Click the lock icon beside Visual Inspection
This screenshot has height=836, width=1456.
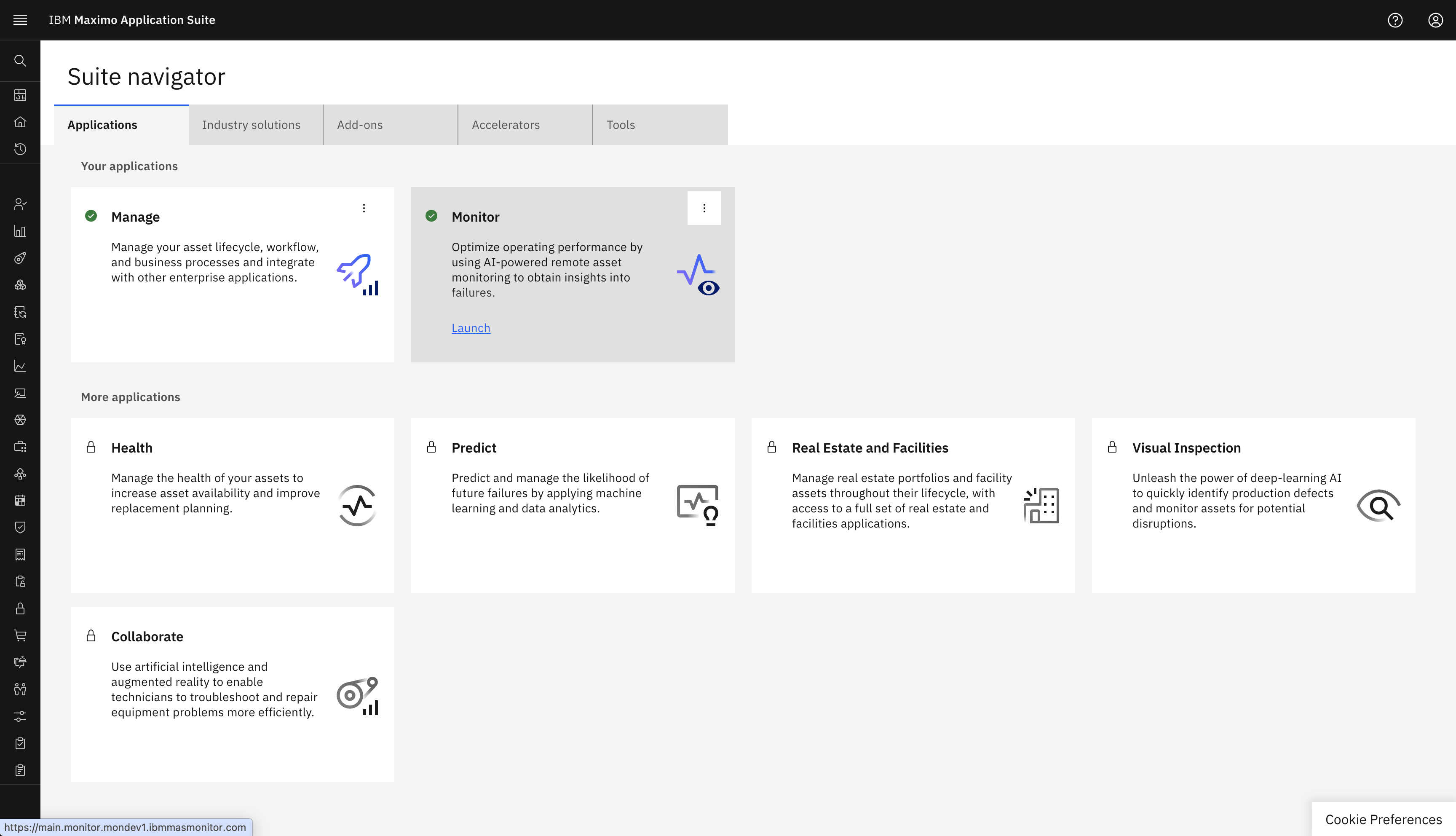point(1112,447)
